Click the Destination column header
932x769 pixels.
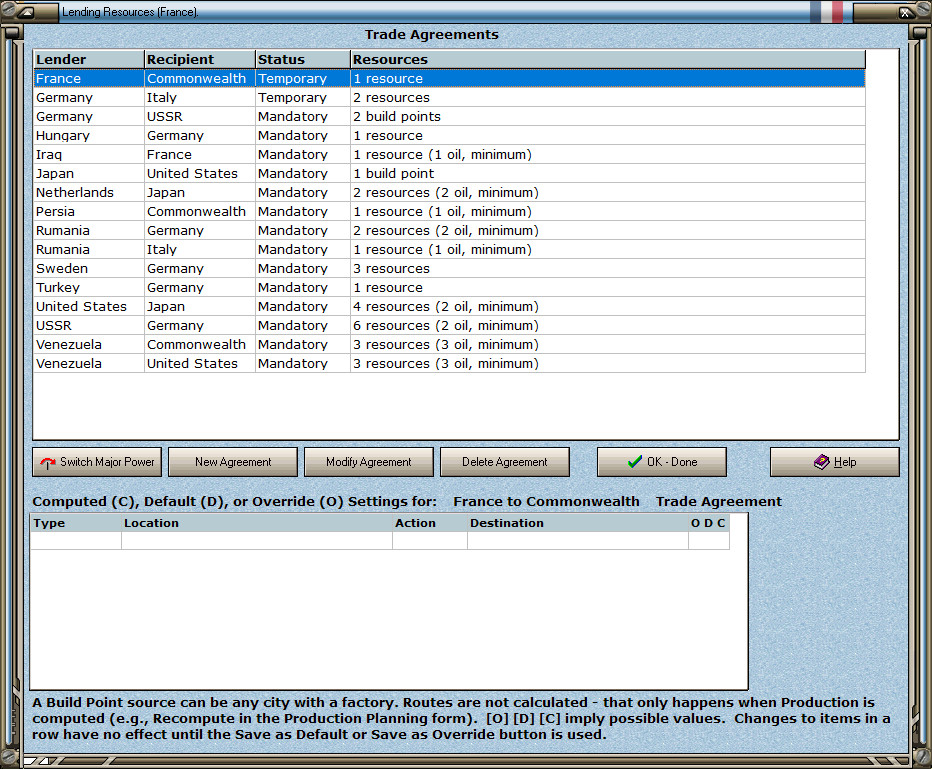(x=578, y=523)
